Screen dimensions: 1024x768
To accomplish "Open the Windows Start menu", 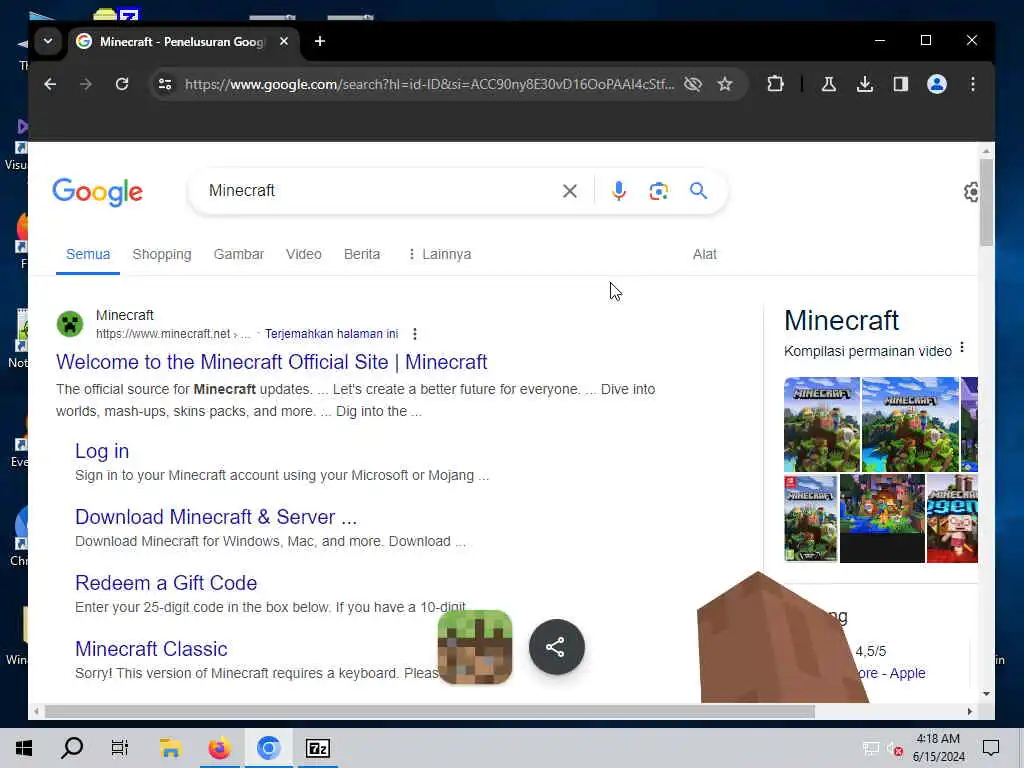I will pyautogui.click(x=24, y=748).
